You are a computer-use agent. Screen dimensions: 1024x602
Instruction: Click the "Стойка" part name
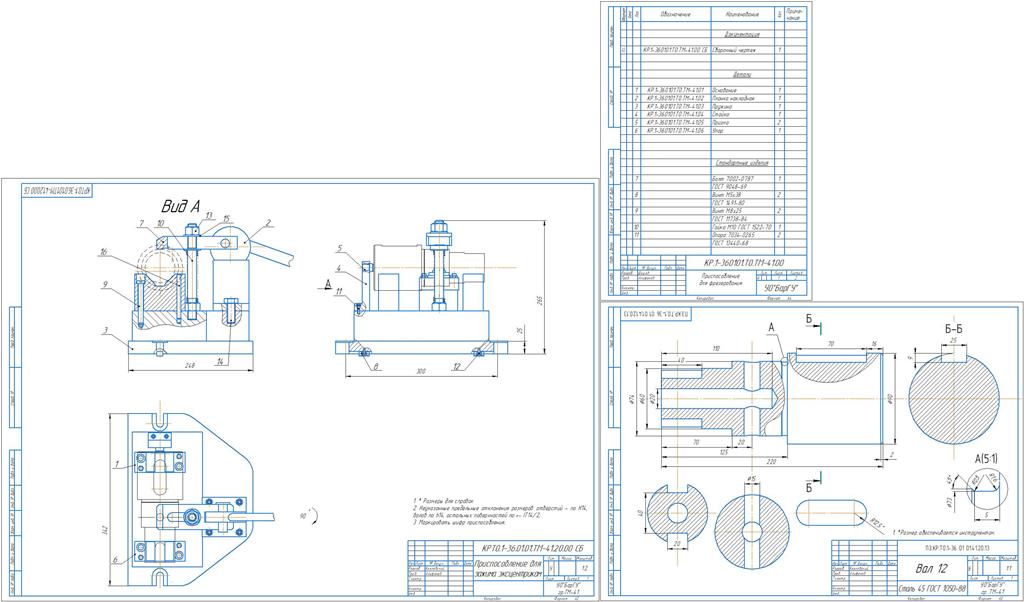(720, 114)
